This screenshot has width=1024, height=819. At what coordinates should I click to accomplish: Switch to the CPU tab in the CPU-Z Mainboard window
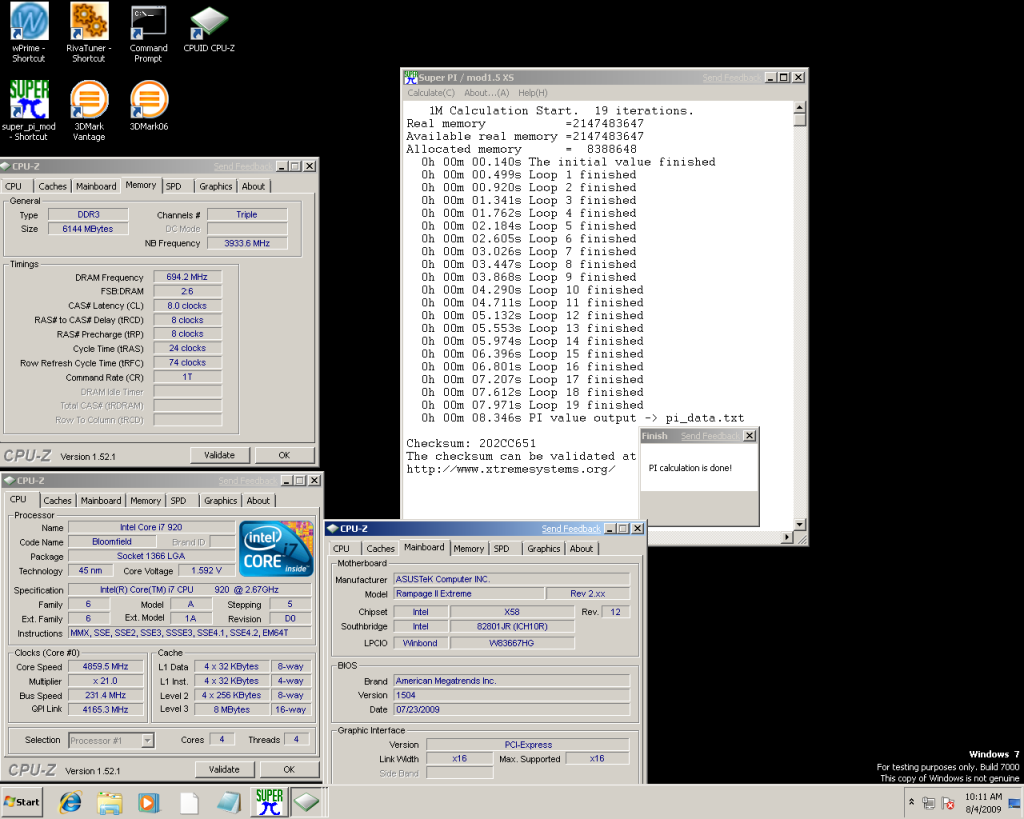pos(341,549)
